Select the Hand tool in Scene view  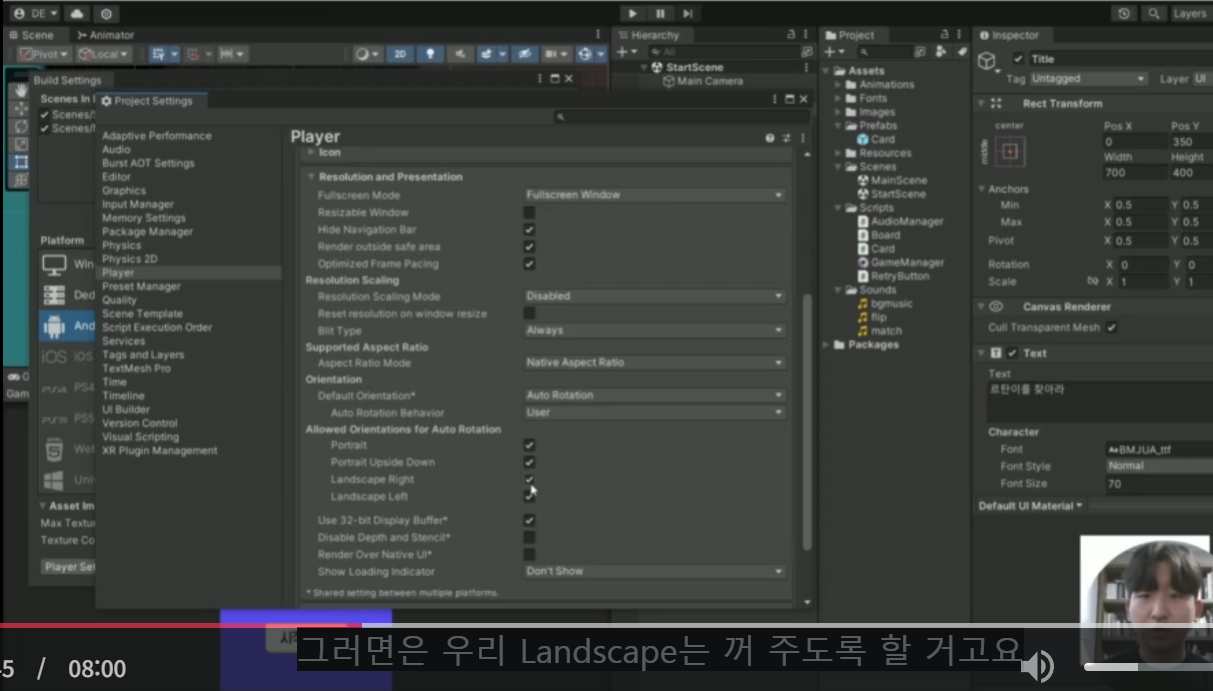click(x=21, y=90)
